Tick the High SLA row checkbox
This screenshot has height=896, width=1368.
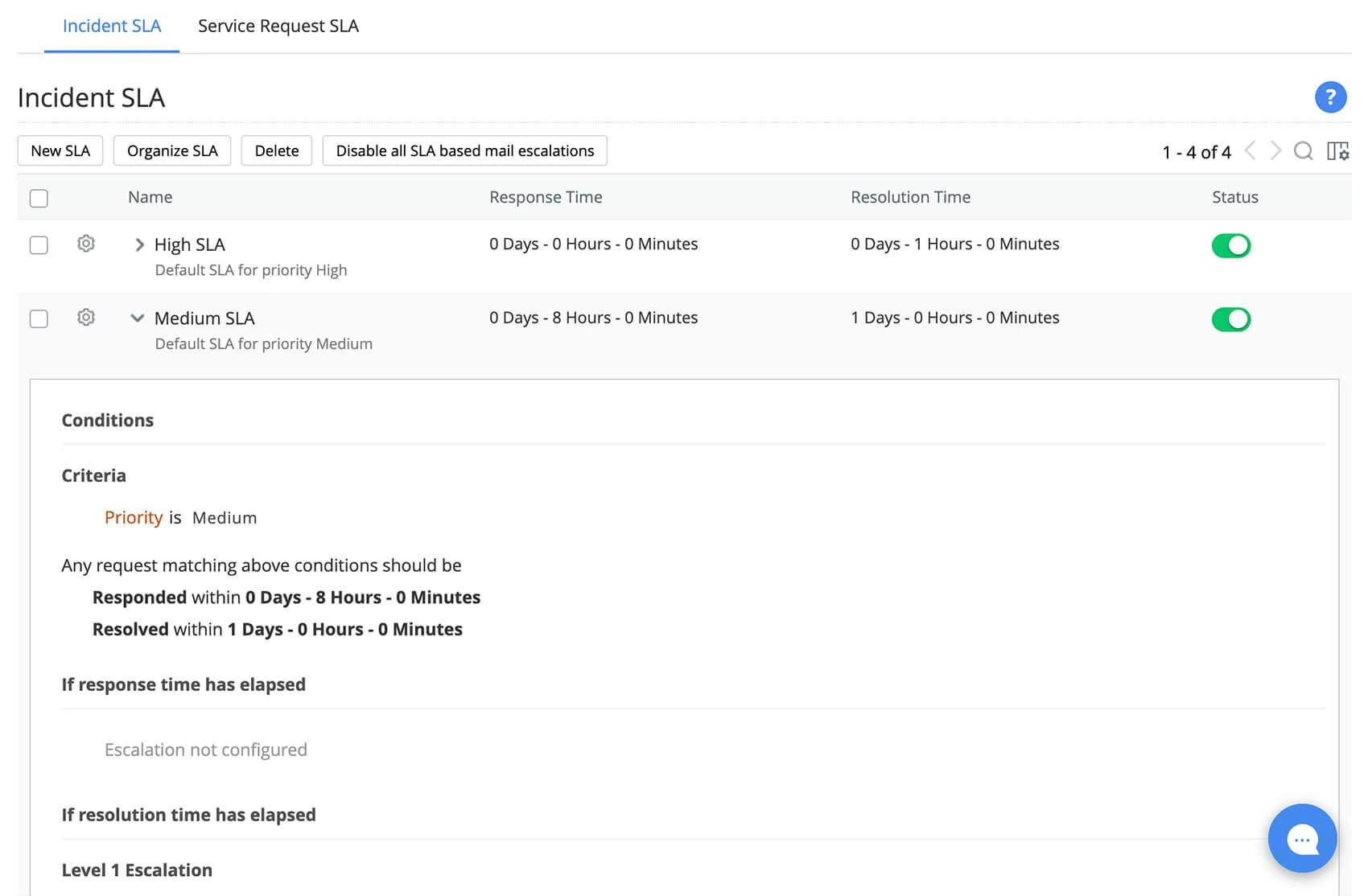(39, 245)
